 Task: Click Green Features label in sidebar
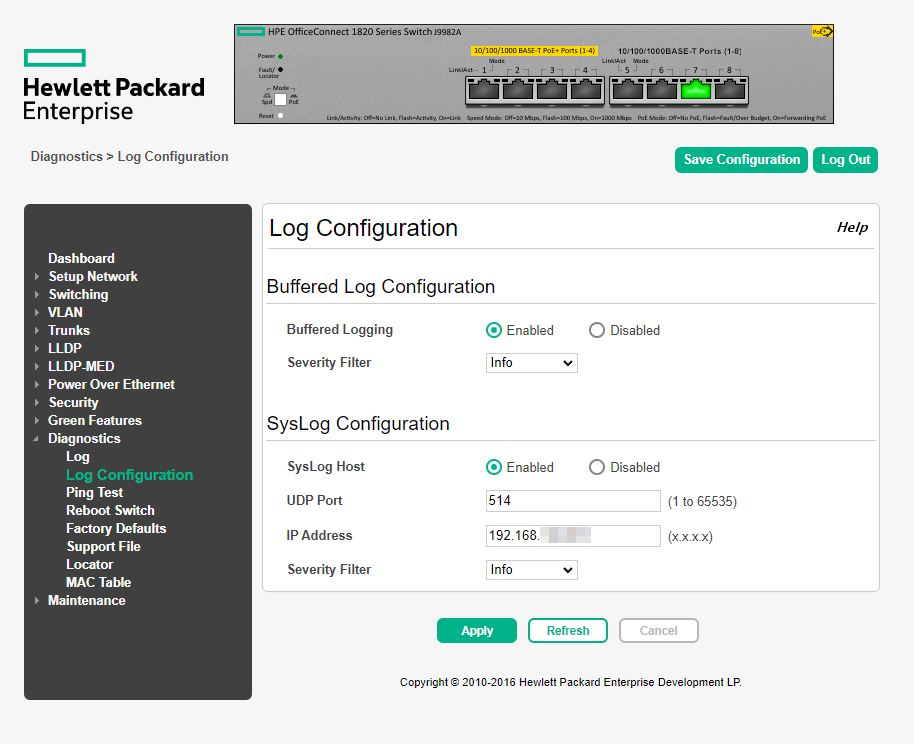pyautogui.click(x=95, y=420)
